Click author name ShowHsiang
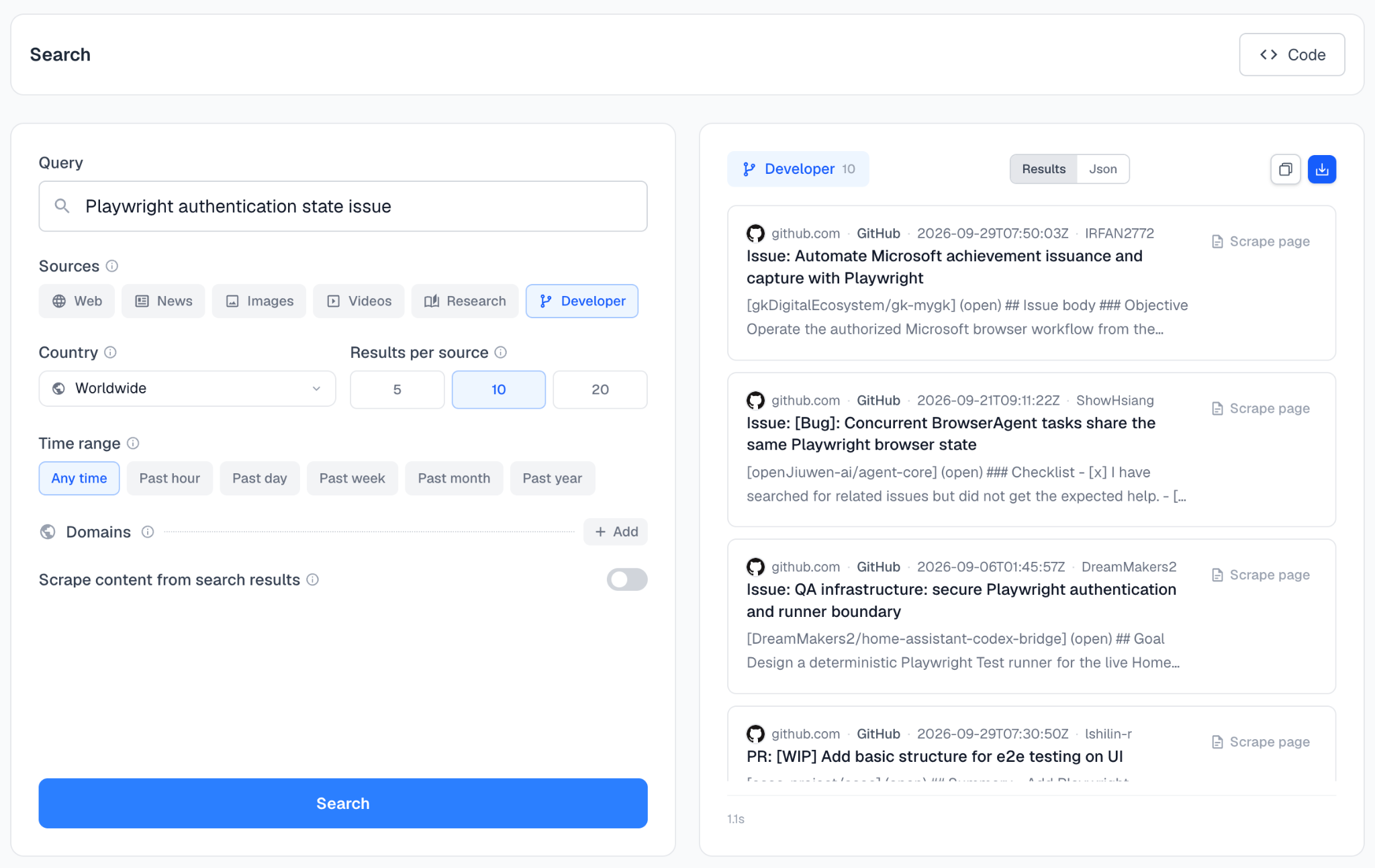The height and width of the screenshot is (868, 1375). tap(1115, 401)
